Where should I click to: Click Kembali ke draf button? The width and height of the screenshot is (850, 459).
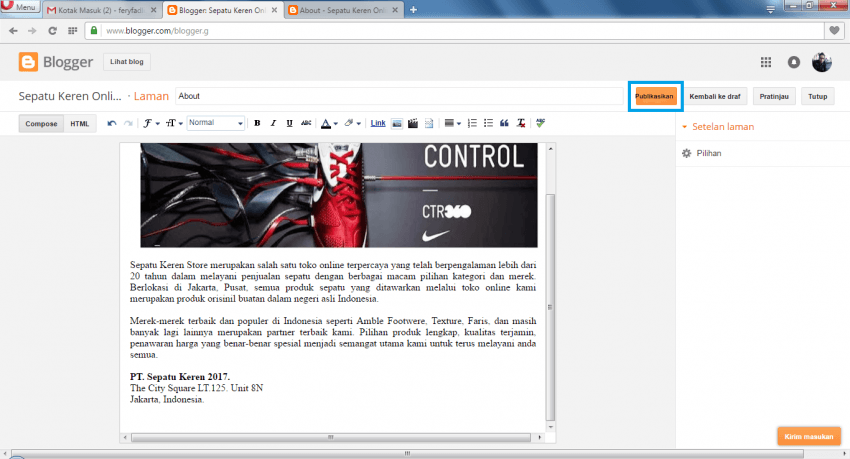714,96
